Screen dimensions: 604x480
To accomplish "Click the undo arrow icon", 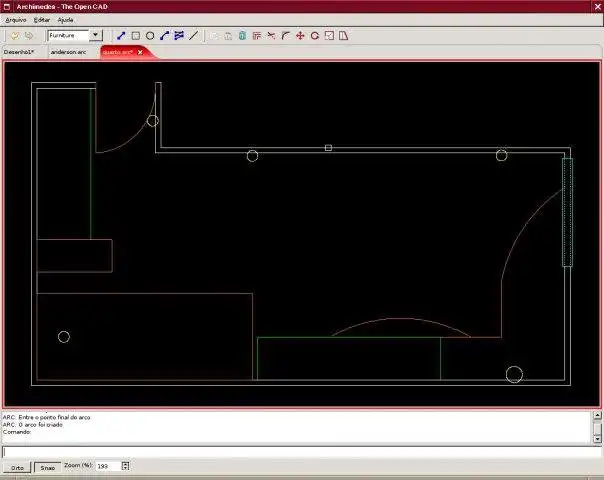I will tap(15, 36).
